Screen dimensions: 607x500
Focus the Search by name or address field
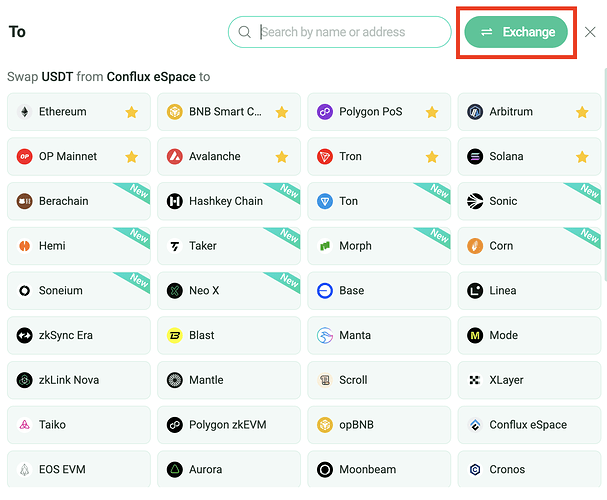(340, 32)
